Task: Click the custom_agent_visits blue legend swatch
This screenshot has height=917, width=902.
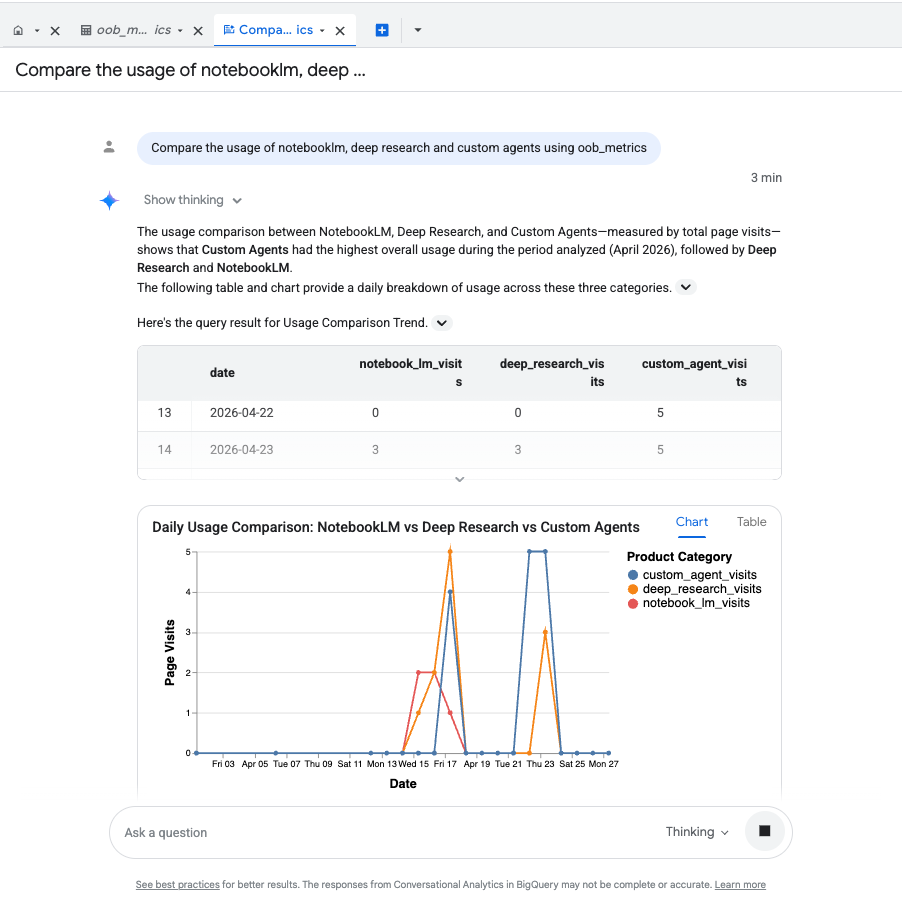Action: click(x=633, y=575)
